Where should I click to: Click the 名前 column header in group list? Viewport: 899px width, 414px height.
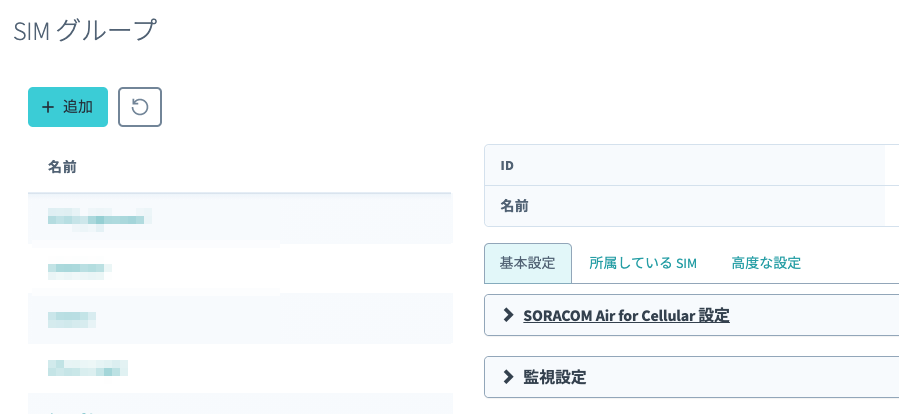click(x=62, y=167)
